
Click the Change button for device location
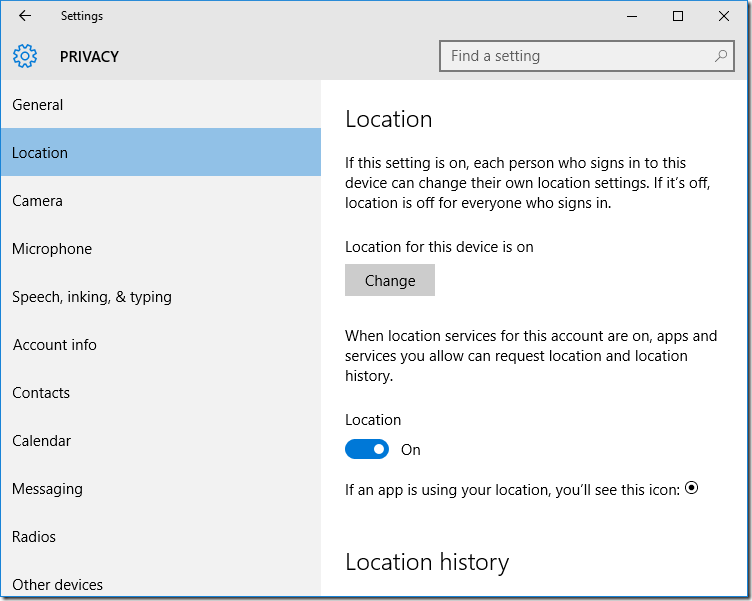[x=390, y=280]
